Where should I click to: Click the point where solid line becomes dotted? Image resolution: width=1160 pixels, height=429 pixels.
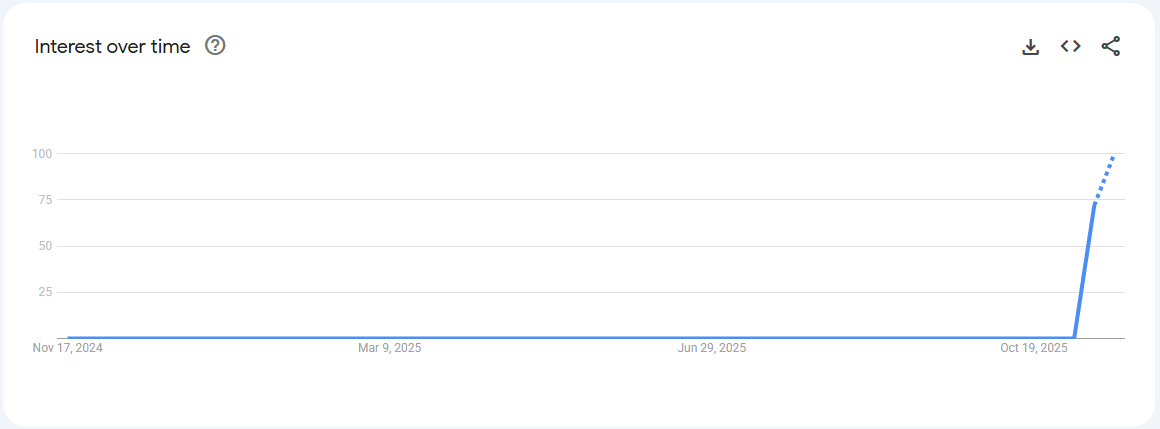click(1094, 204)
